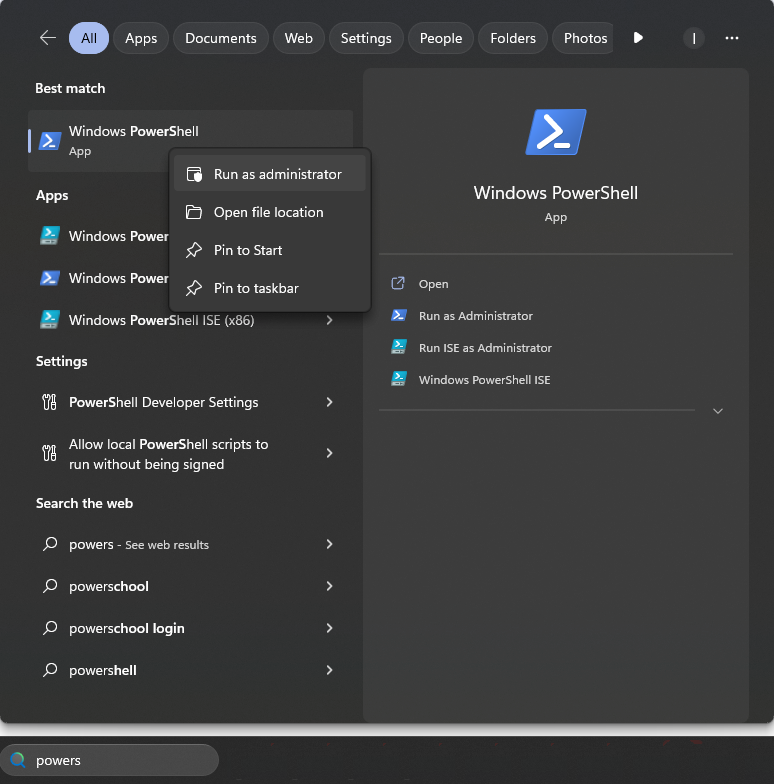774x784 pixels.
Task: Click the pin icon beside Pin to Start
Action: [x=194, y=250]
